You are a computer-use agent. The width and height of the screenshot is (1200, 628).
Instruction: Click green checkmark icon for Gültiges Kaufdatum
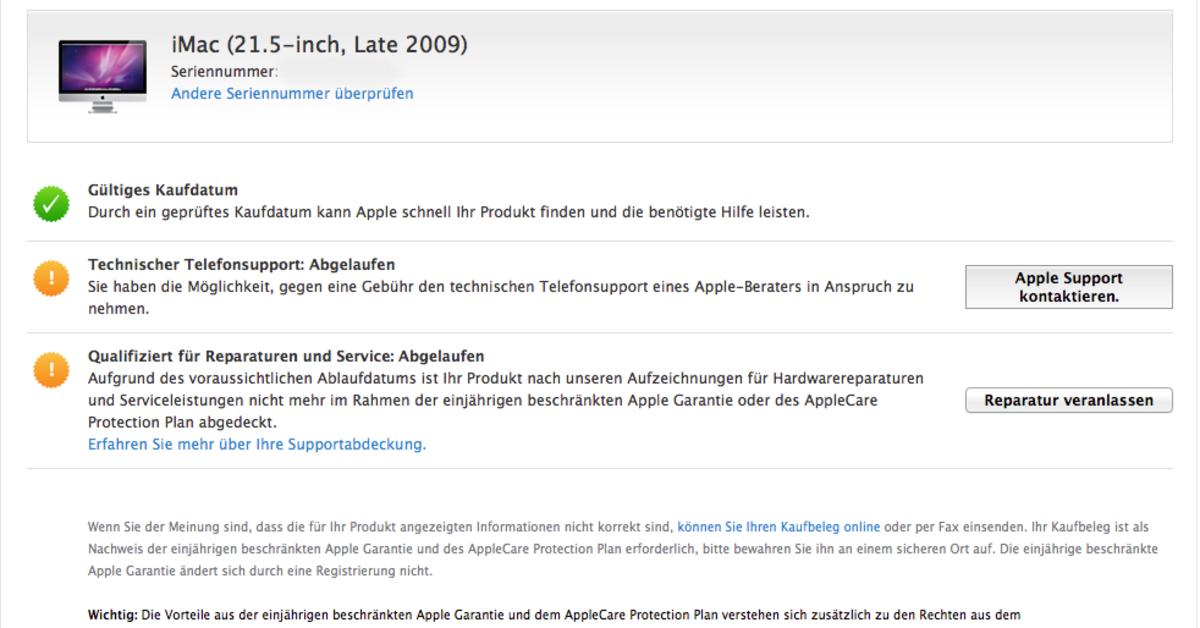51,204
